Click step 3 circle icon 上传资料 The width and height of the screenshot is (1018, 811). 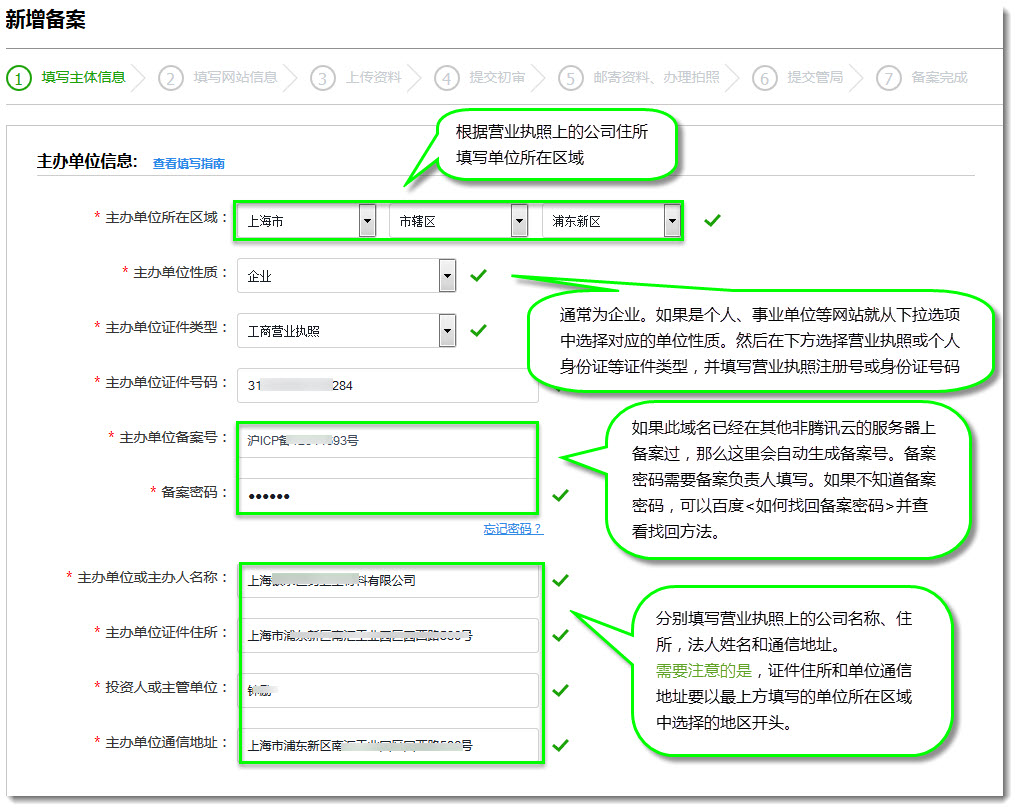322,78
